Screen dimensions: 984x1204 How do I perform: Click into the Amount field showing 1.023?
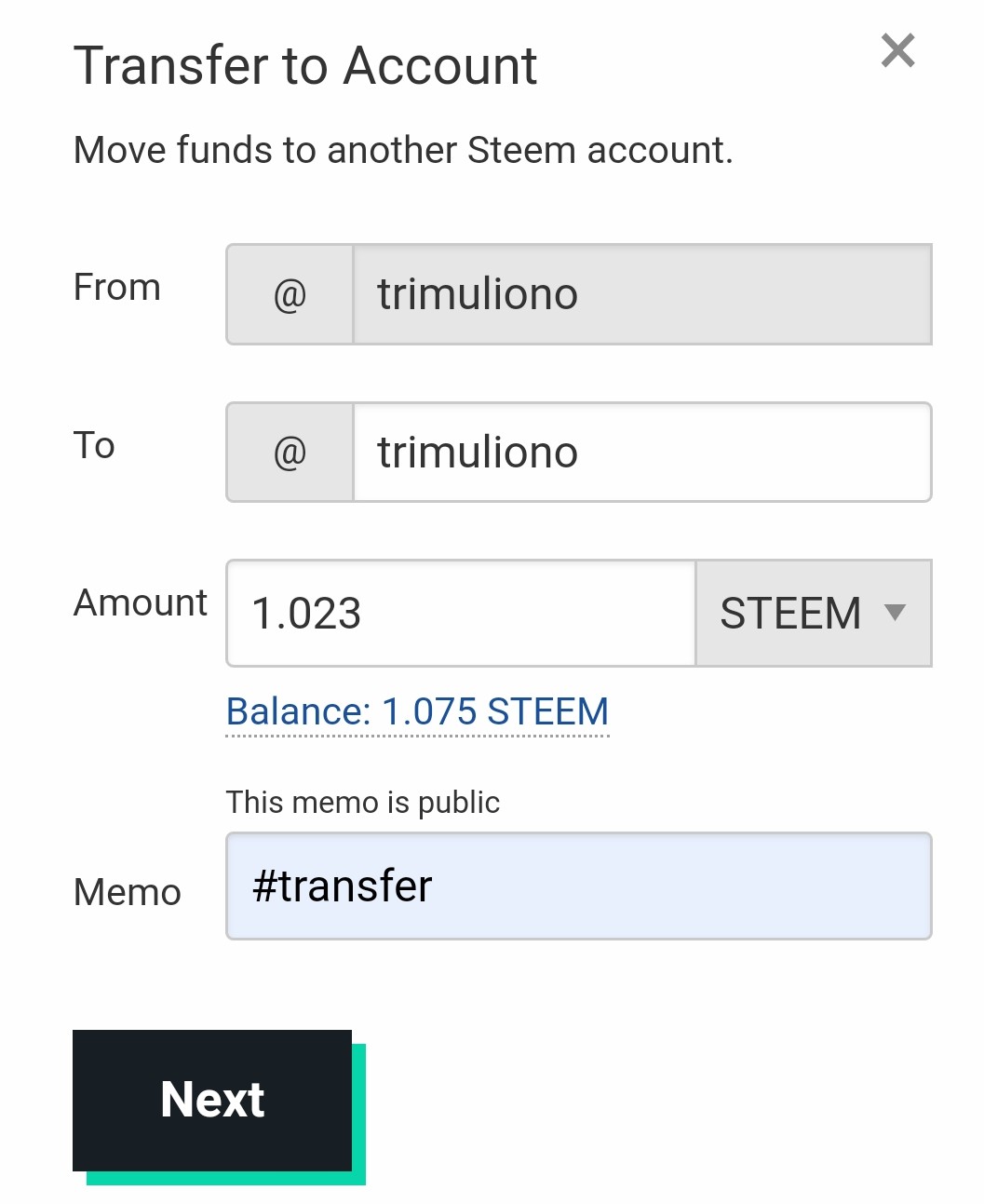(461, 613)
